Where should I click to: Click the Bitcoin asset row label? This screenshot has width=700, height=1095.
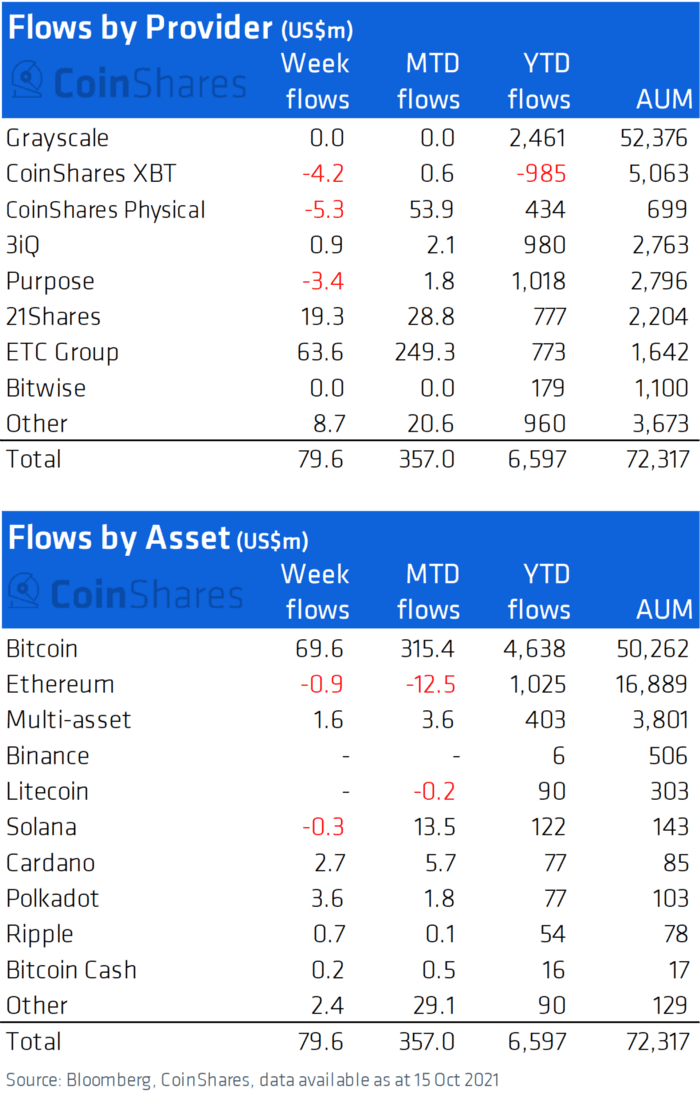tap(42, 649)
